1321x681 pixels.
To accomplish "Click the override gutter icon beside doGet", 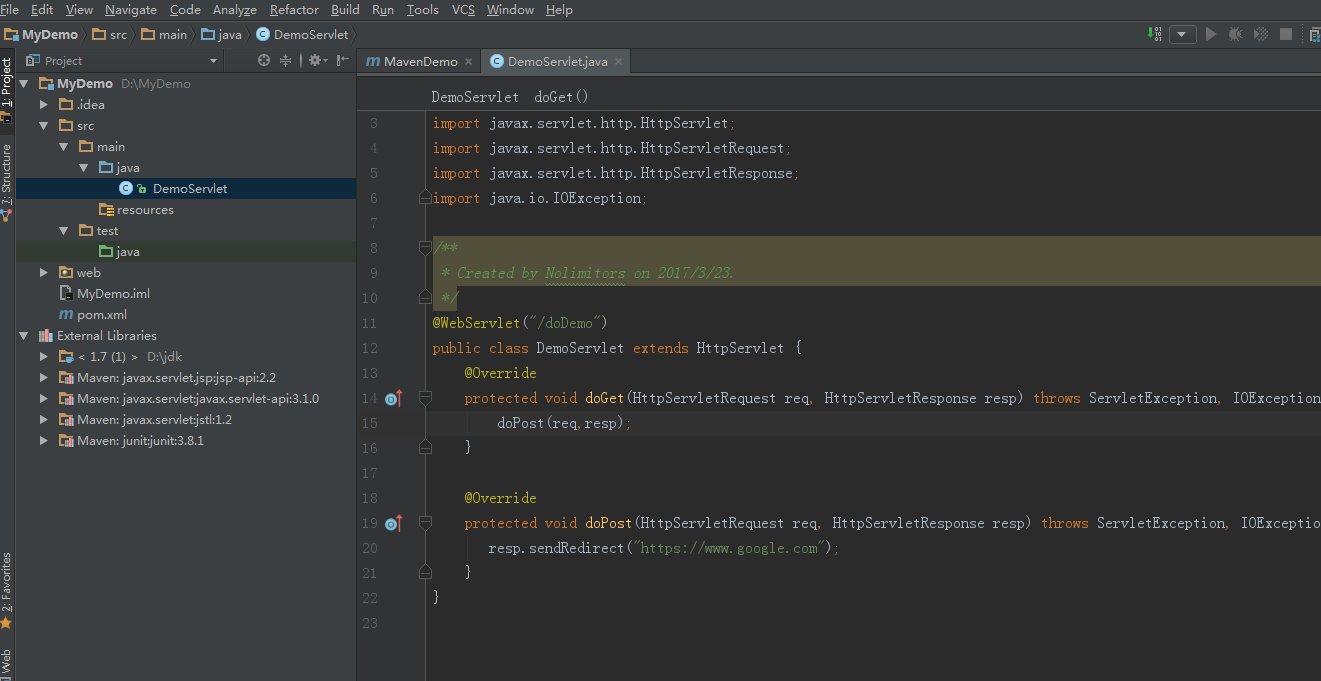I will (x=393, y=399).
